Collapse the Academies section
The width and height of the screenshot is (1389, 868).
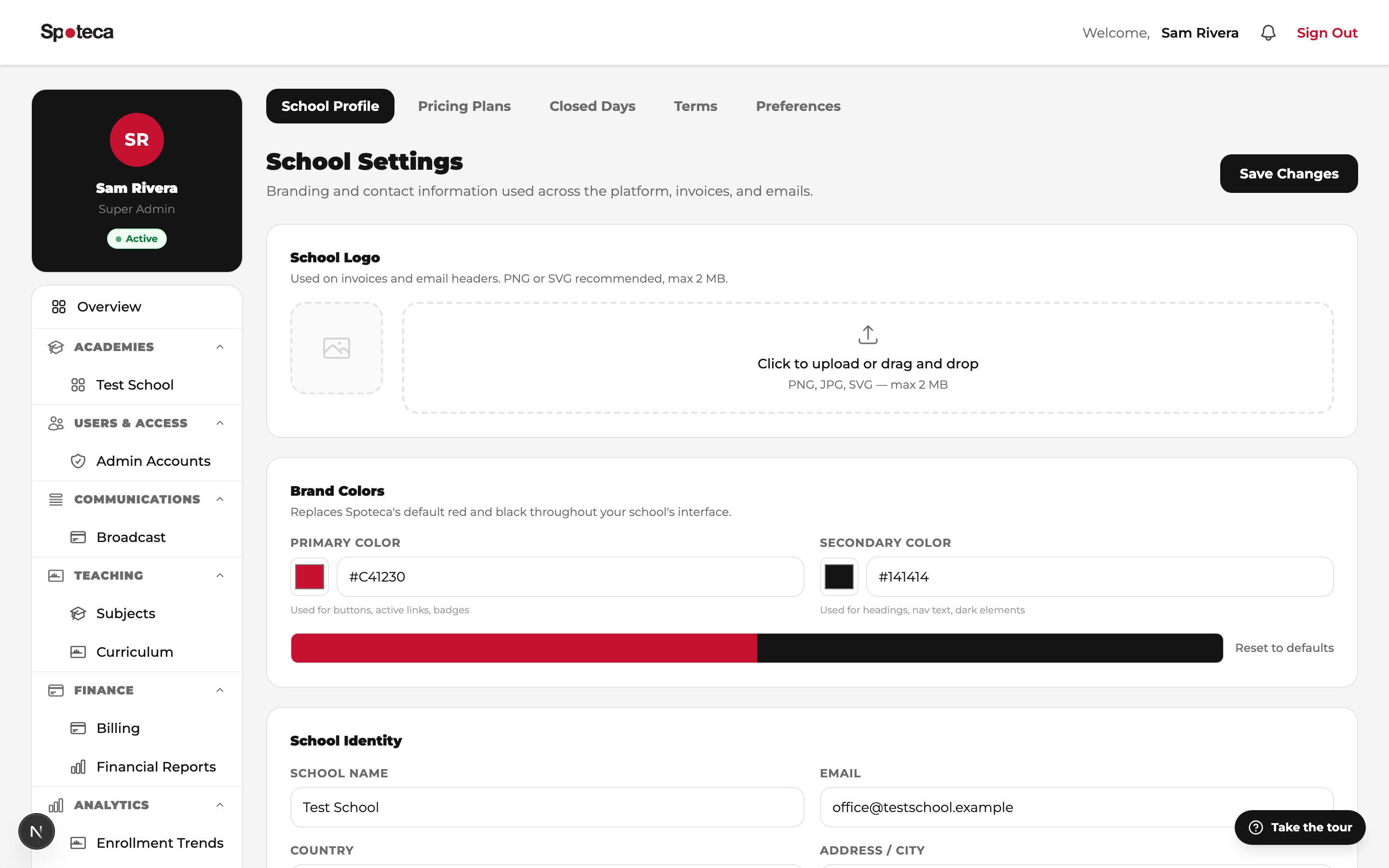tap(220, 347)
